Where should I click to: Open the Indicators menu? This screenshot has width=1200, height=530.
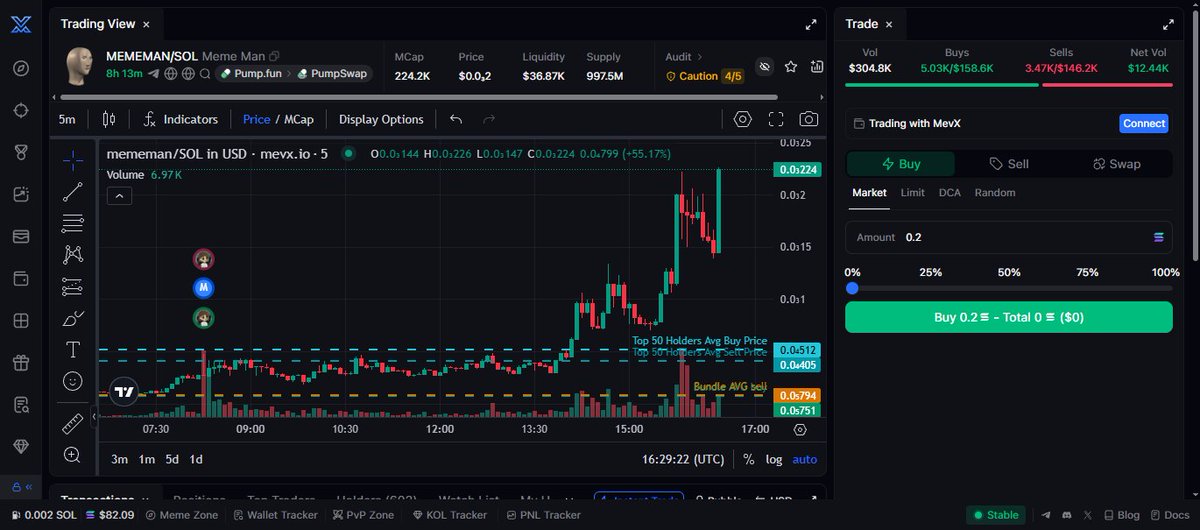[x=181, y=119]
